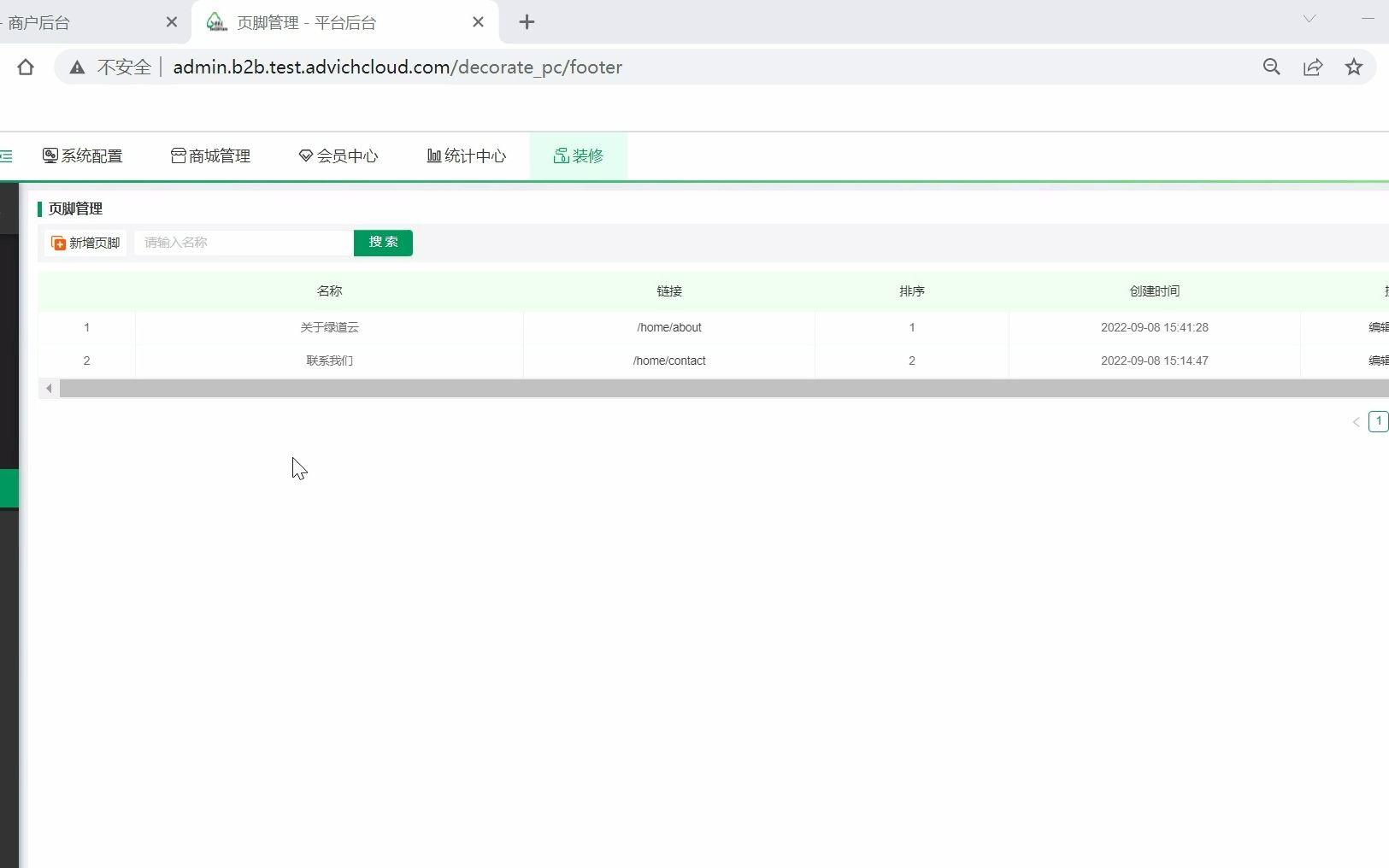Click the table's horizontal scrollbar left arrow
Image resolution: width=1389 pixels, height=868 pixels.
point(49,389)
